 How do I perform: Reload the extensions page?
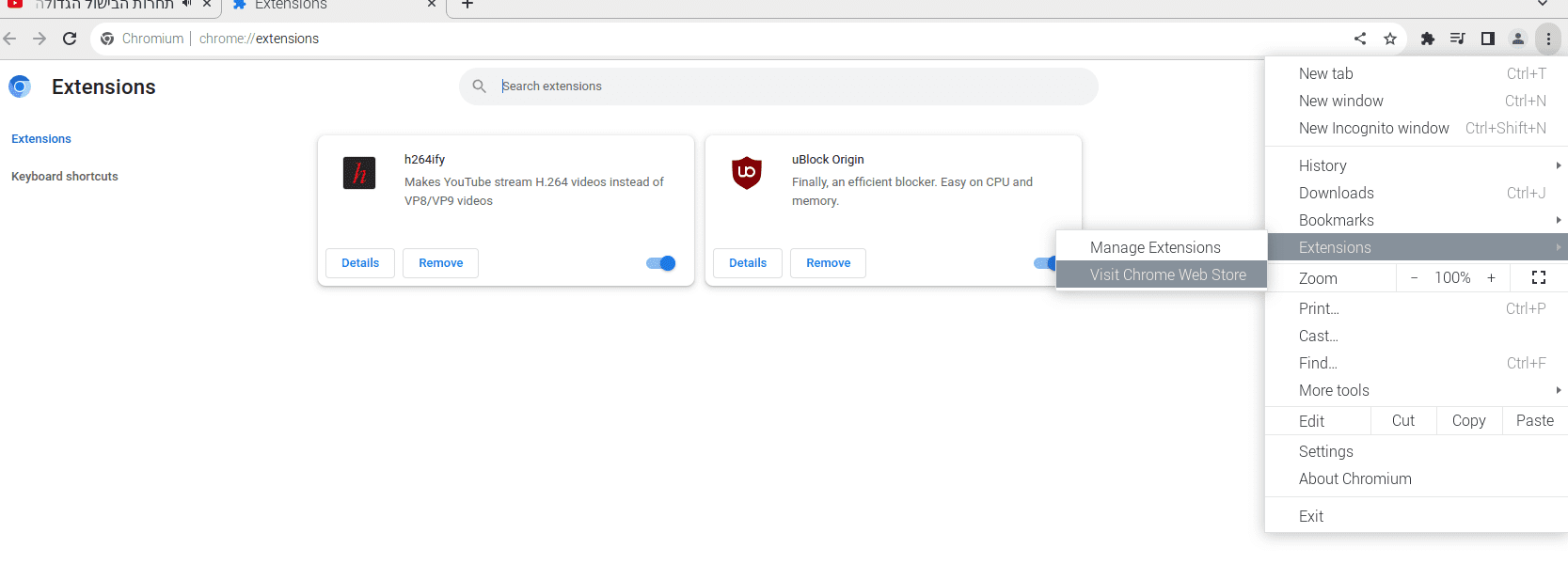tap(70, 39)
